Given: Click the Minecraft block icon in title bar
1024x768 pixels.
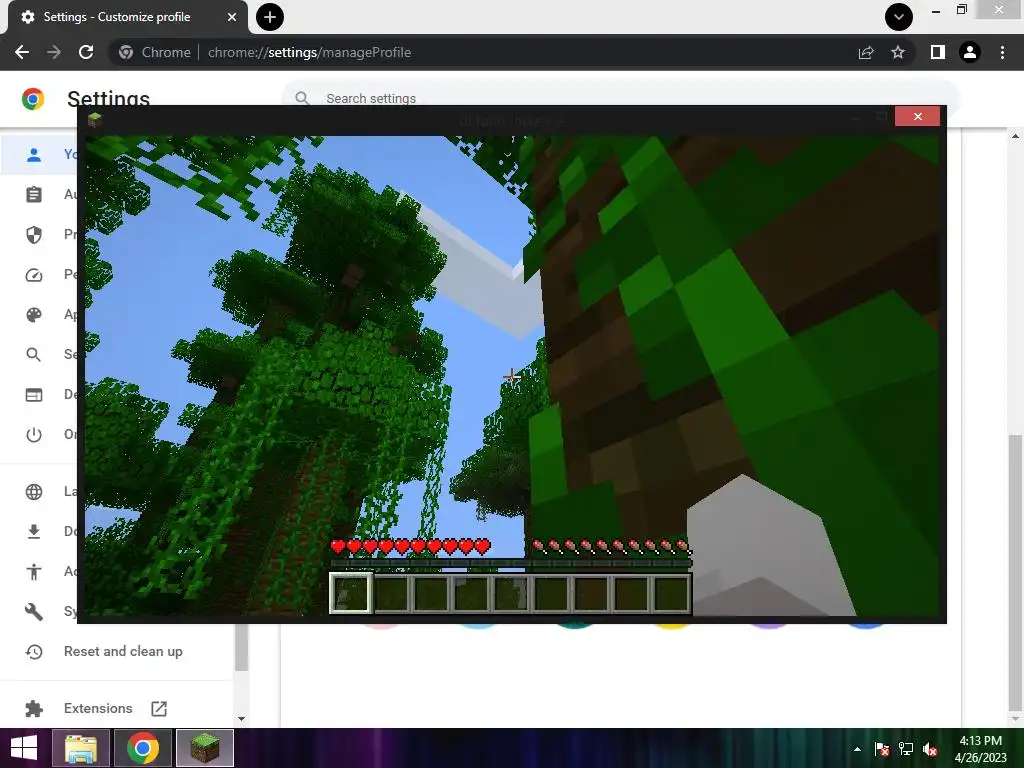Looking at the screenshot, I should coord(95,120).
